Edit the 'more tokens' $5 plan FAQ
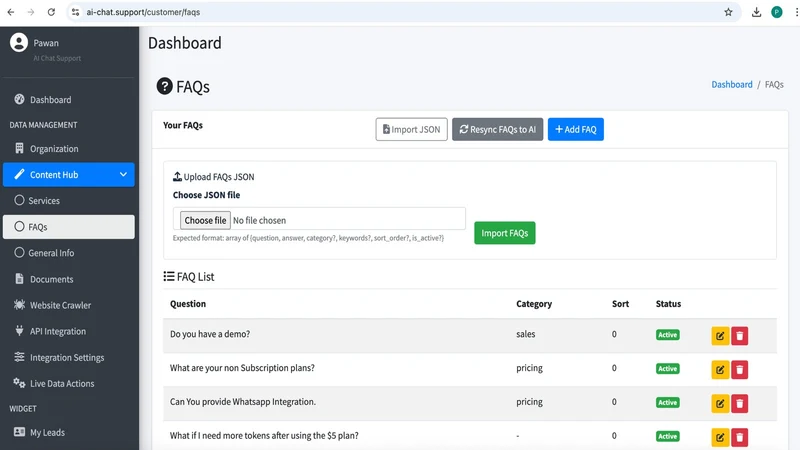The image size is (800, 450). [x=720, y=437]
